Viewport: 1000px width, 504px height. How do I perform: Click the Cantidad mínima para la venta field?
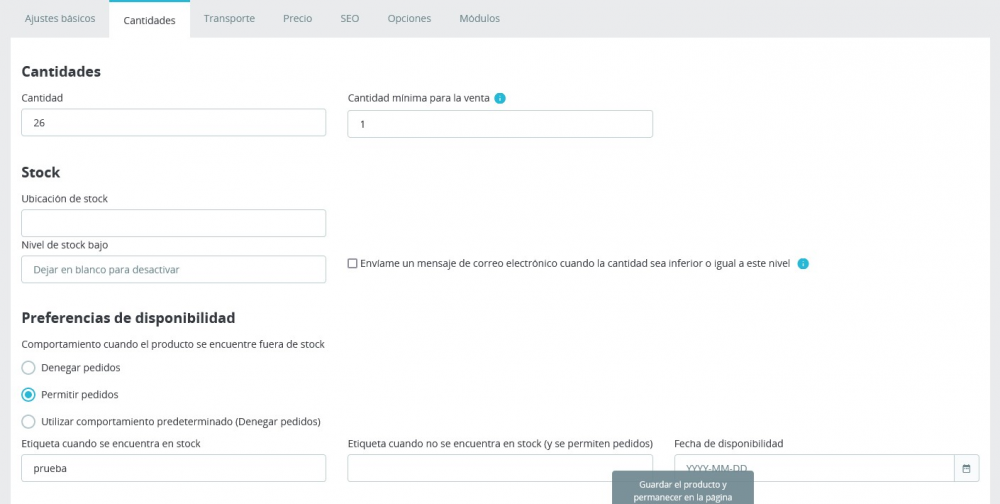[x=500, y=124]
